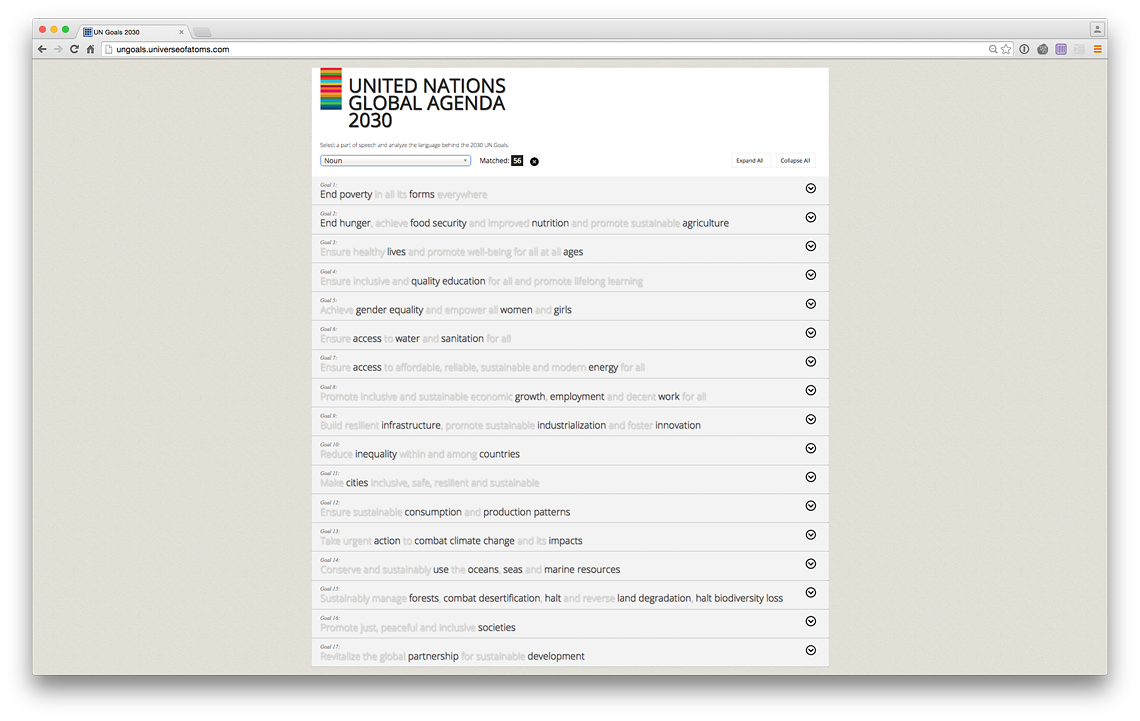
Task: Click the word 'girls' in Goal 5
Action: click(x=563, y=310)
